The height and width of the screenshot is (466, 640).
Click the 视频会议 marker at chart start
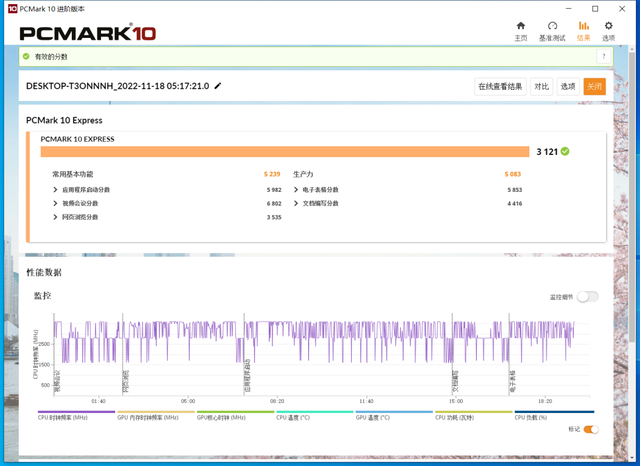click(x=57, y=382)
